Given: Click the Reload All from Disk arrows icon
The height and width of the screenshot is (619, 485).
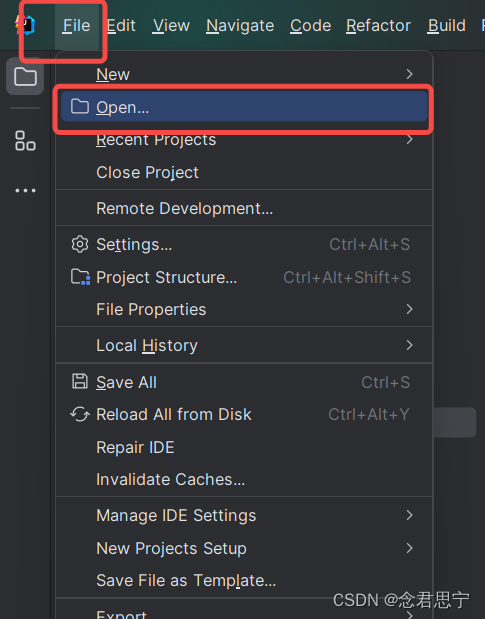Looking at the screenshot, I should click(x=80, y=415).
